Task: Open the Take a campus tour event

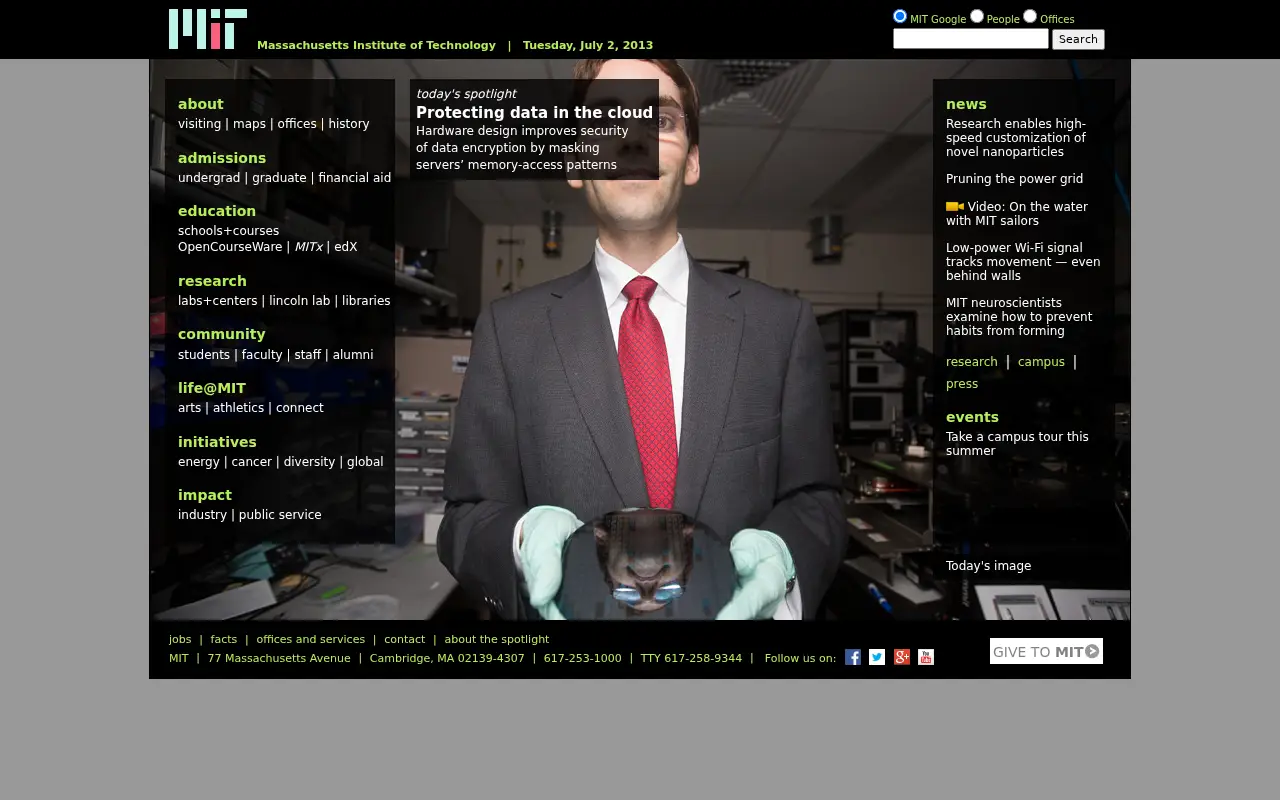Action: click(1018, 444)
